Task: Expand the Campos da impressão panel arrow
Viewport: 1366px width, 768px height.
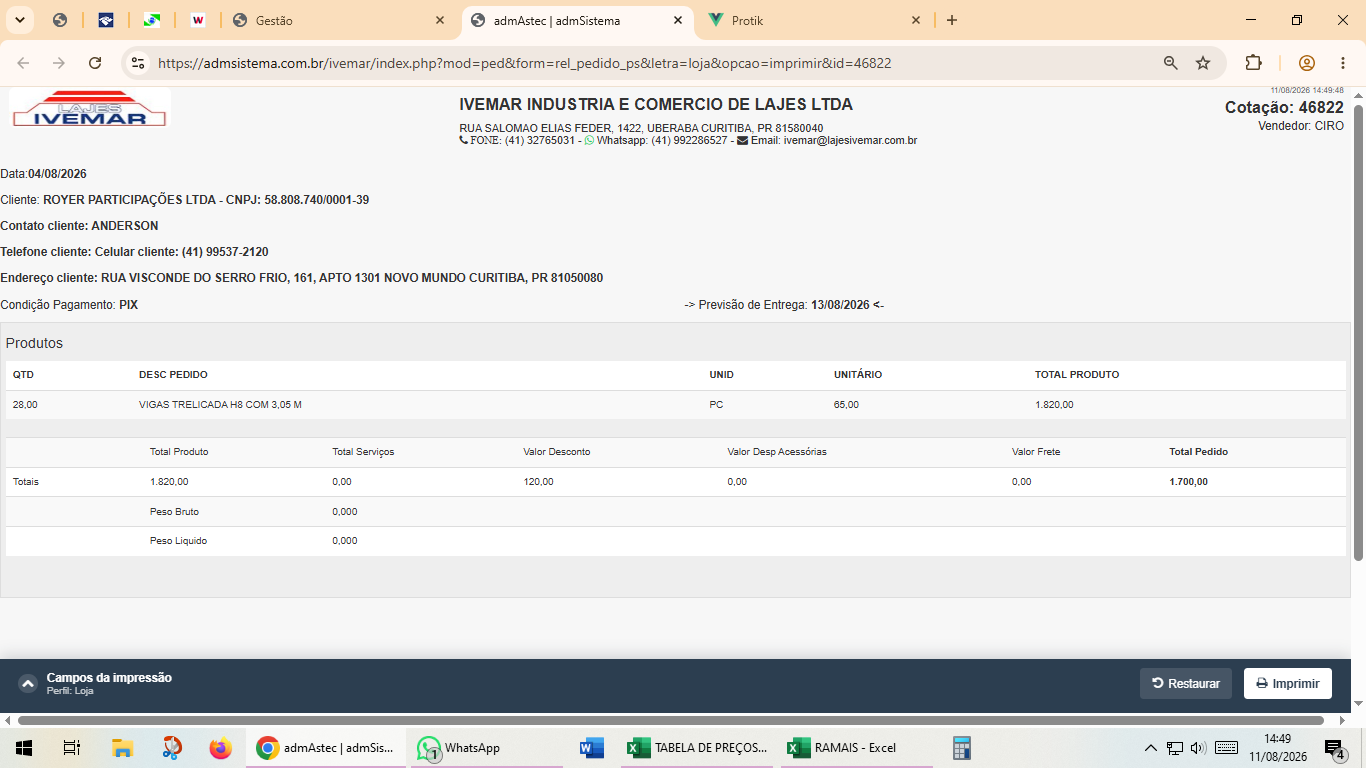Action: [x=28, y=684]
